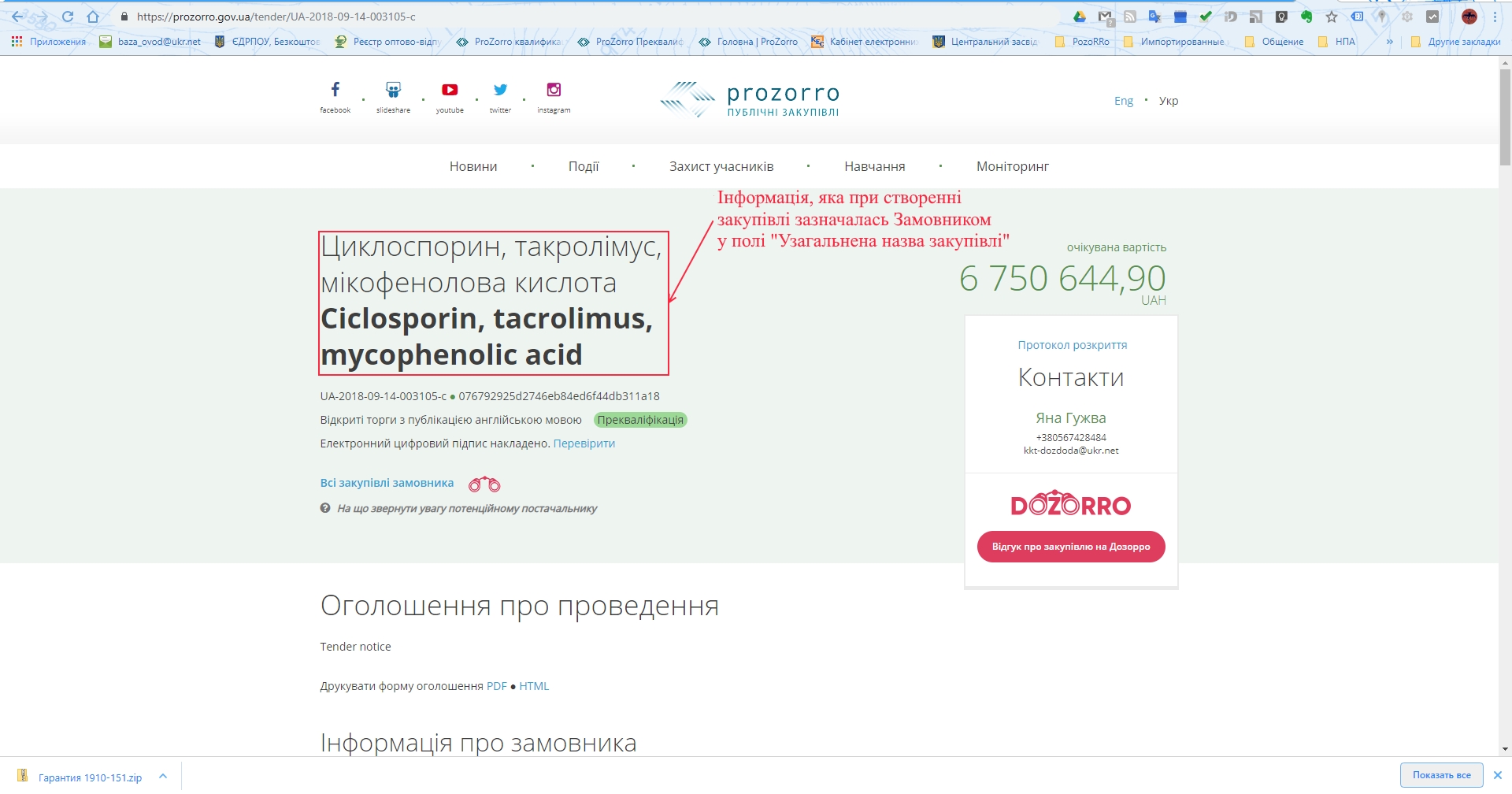This screenshot has height=794, width=1512.
Task: Go to the Моніторинг section
Action: click(x=1012, y=166)
